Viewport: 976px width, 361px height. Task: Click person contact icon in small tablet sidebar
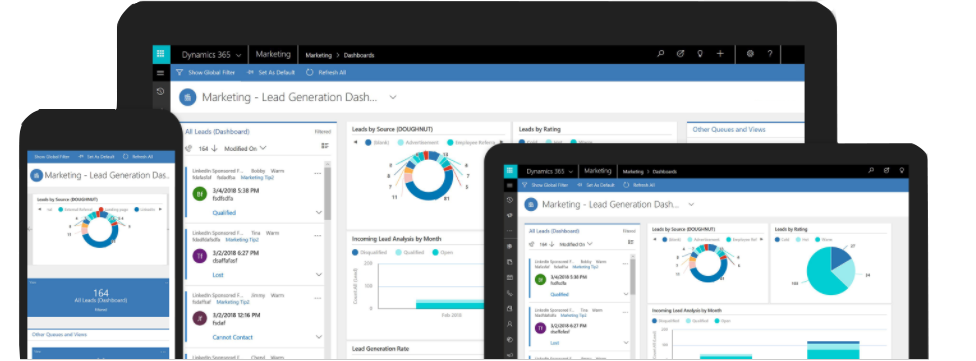(510, 324)
